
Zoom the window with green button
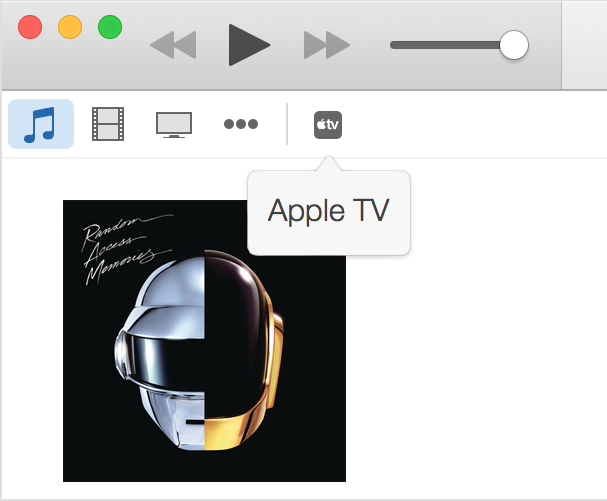(x=110, y=27)
